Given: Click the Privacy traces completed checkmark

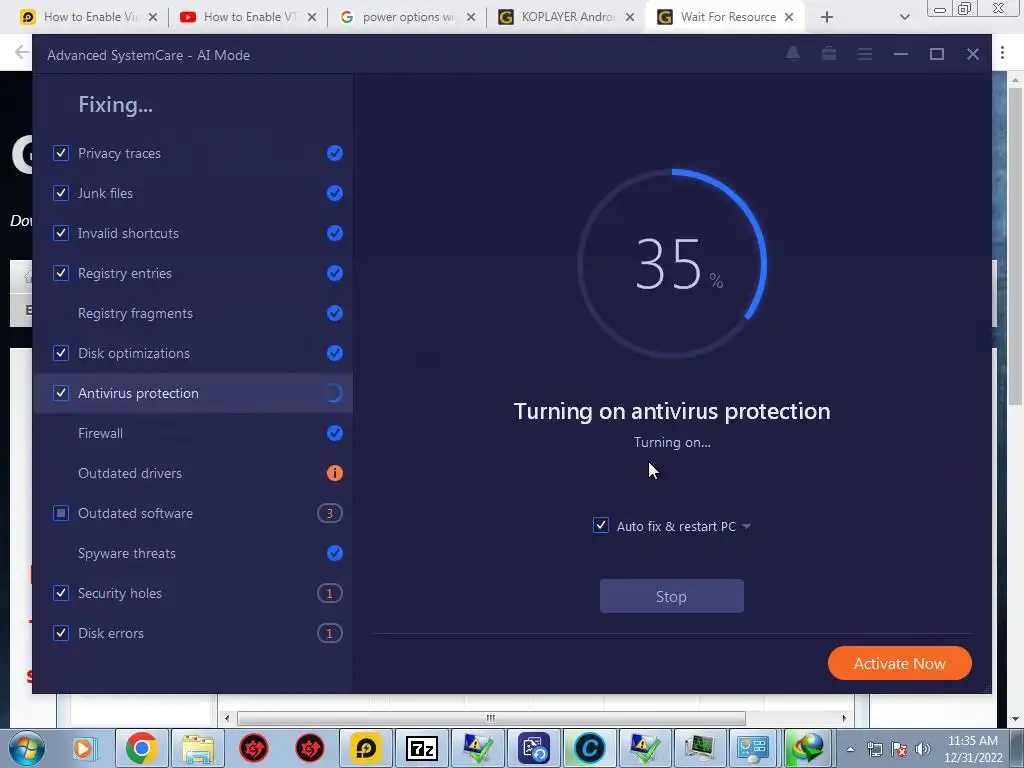Looking at the screenshot, I should [334, 153].
